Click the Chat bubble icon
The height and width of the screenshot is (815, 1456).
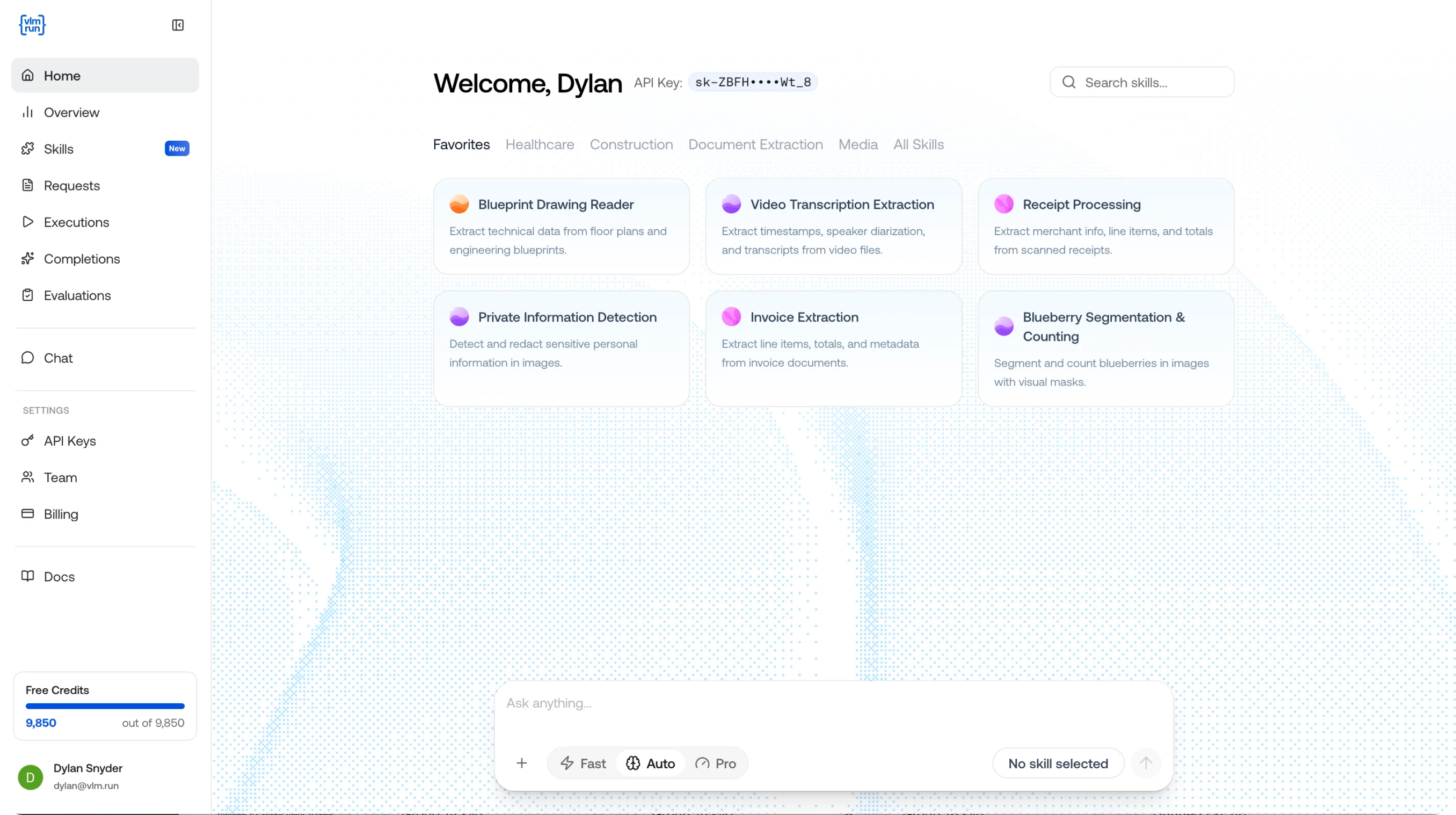pos(28,358)
